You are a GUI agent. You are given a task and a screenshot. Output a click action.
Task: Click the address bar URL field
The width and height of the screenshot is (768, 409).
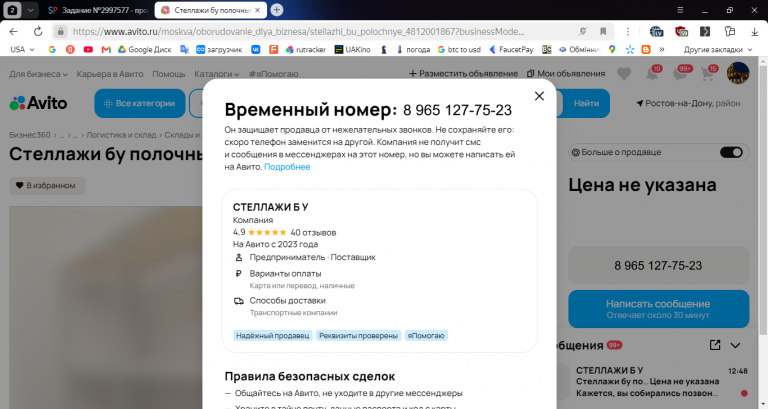click(299, 31)
